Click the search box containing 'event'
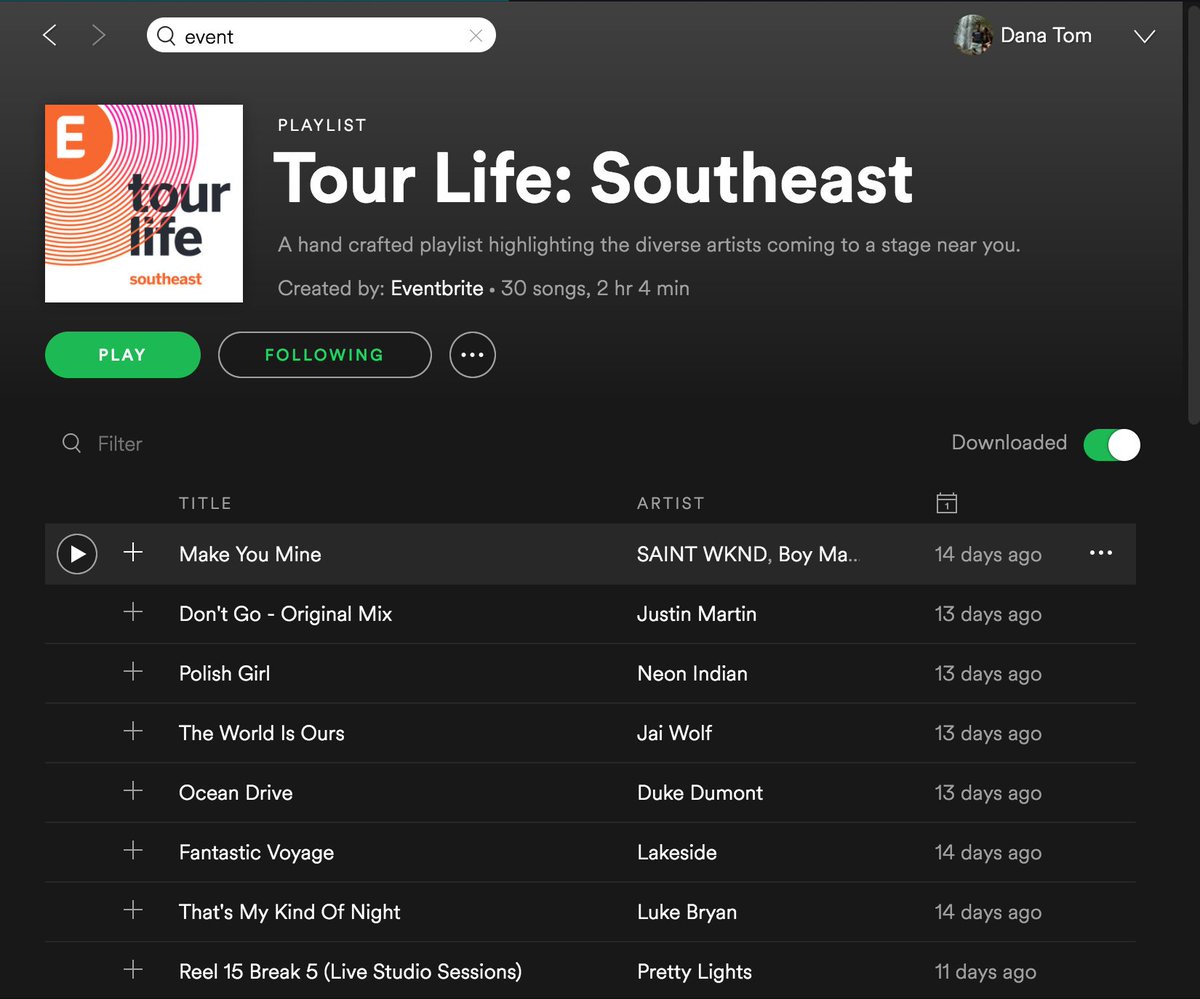Screen dimensions: 1200x999 (x=321, y=36)
